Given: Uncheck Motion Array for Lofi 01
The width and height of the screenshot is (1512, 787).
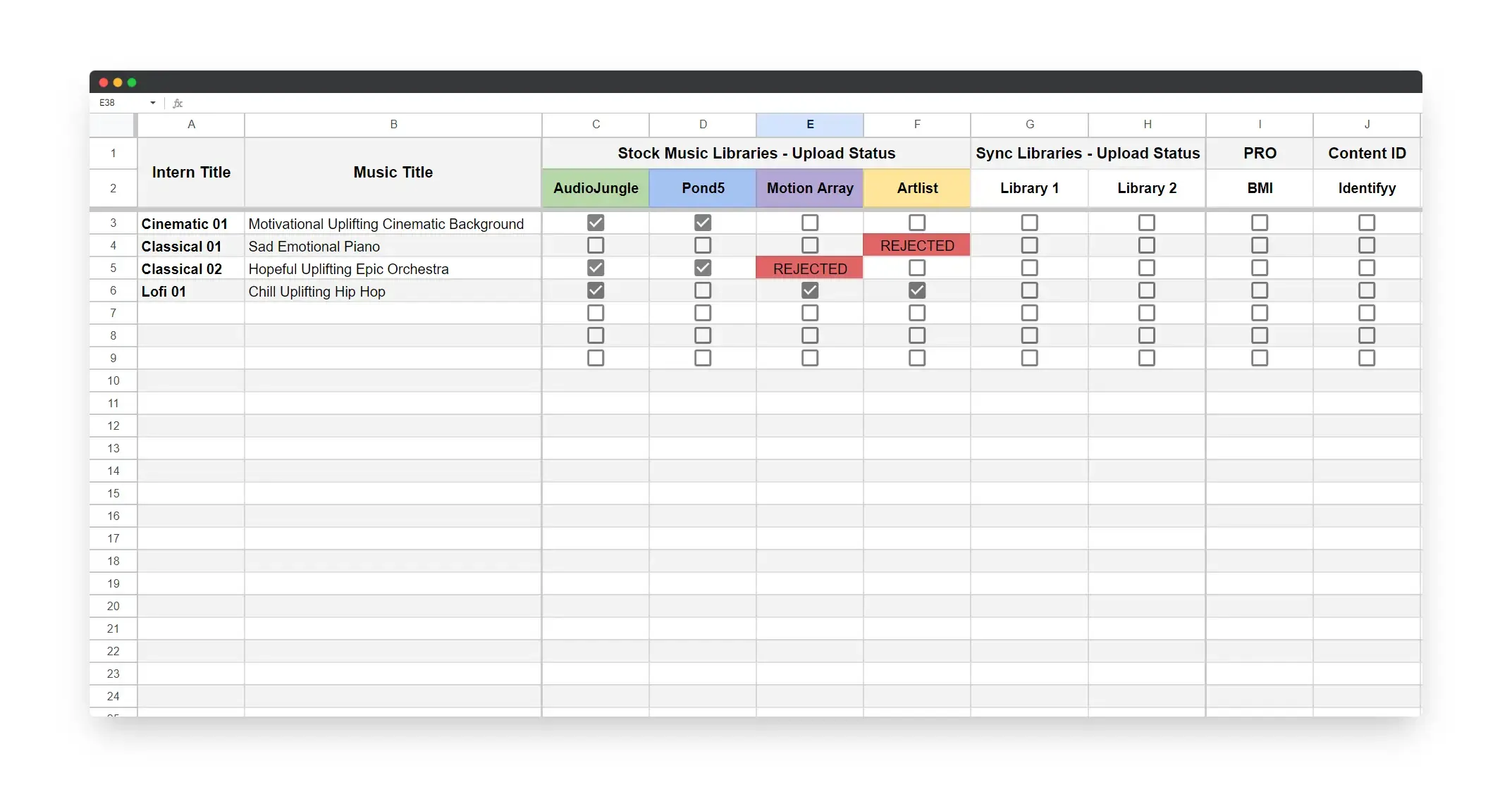Looking at the screenshot, I should [810, 290].
